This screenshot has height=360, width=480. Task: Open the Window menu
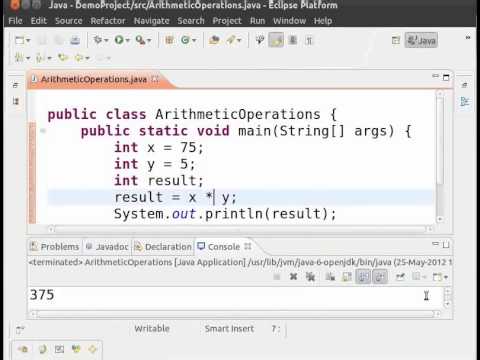pos(289,21)
